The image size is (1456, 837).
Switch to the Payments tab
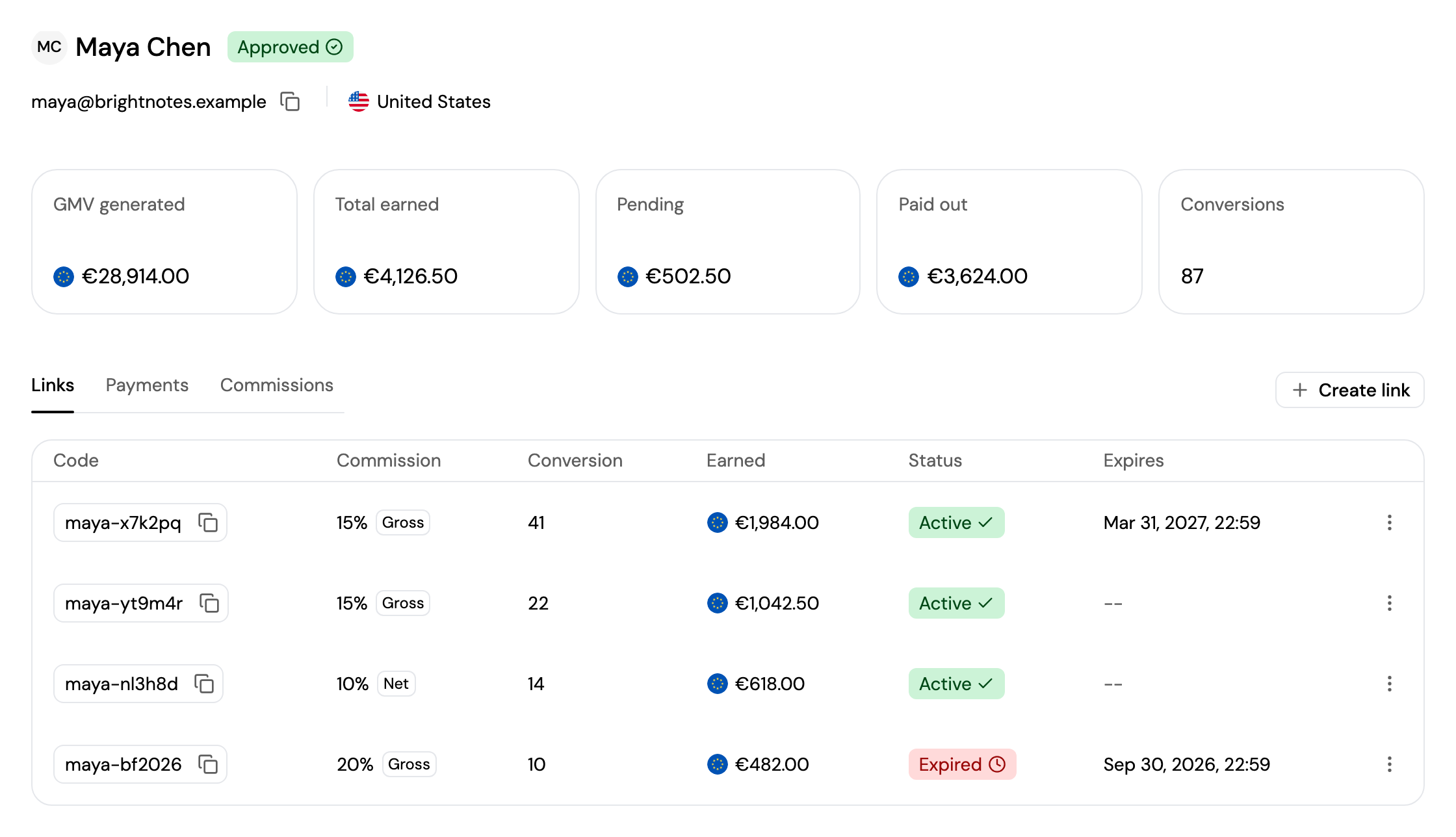coord(147,385)
